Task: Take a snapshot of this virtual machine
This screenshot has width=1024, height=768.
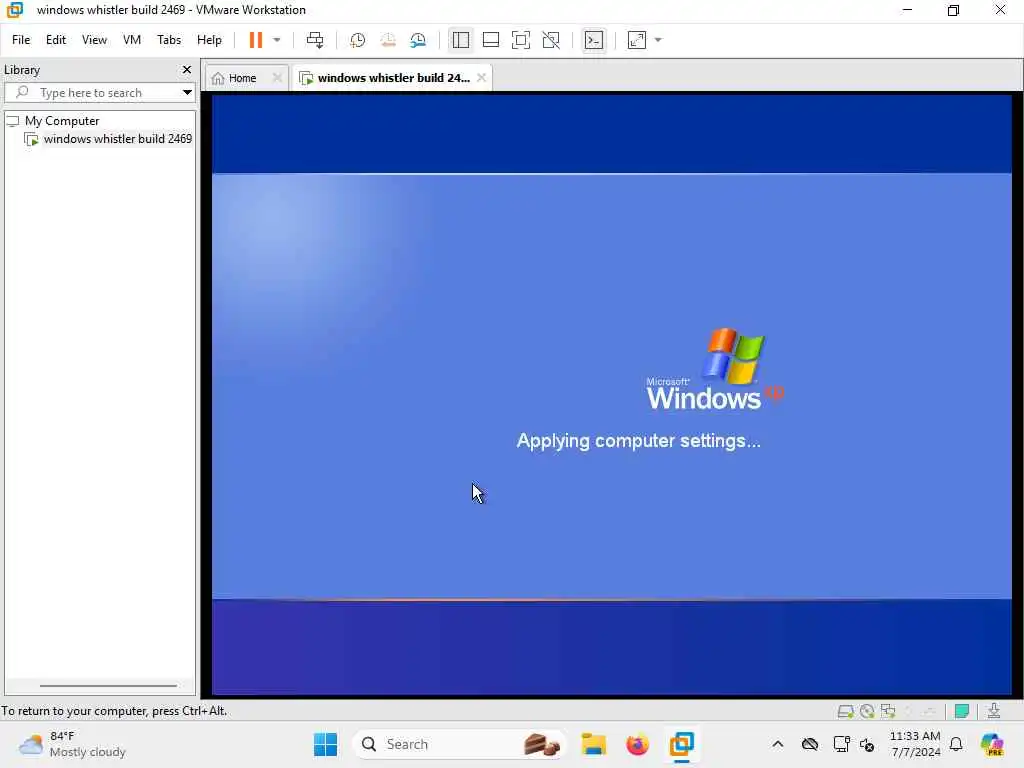Action: tap(357, 40)
